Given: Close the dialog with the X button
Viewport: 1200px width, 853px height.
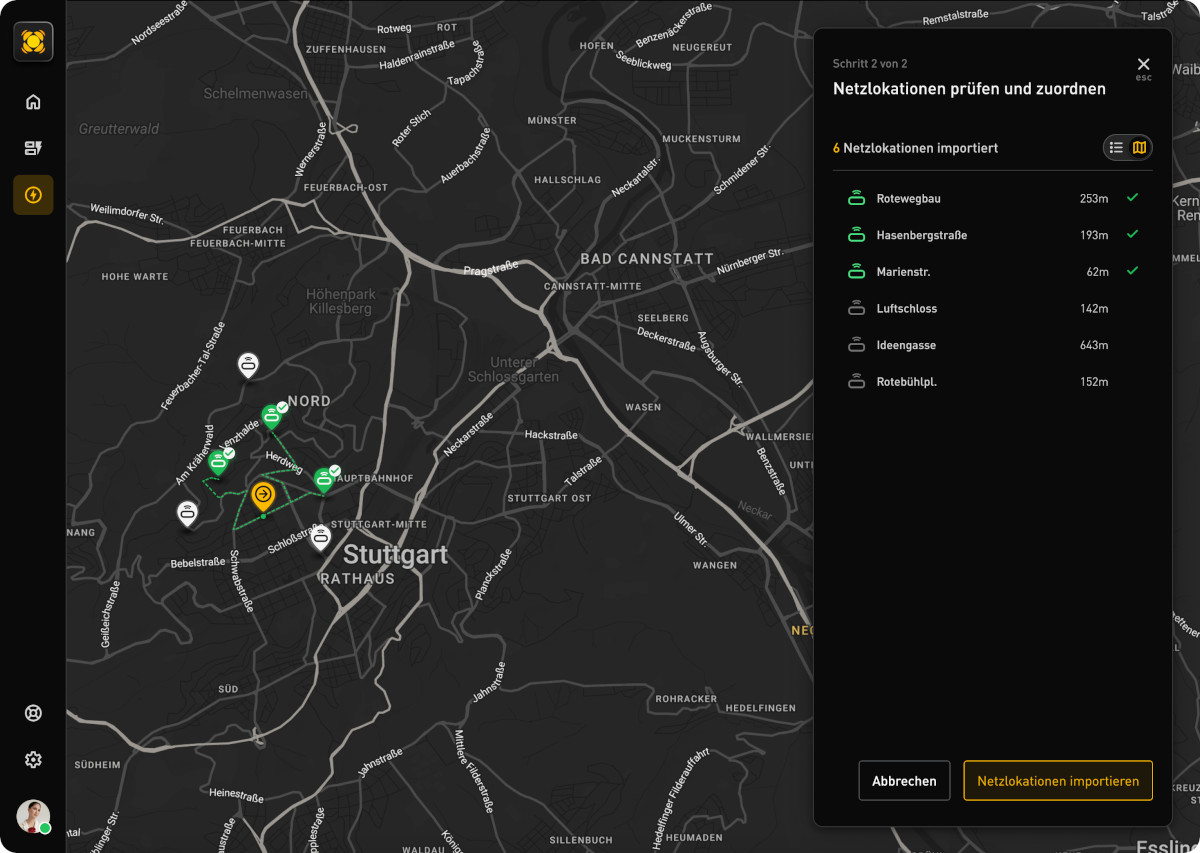Looking at the screenshot, I should pos(1143,65).
